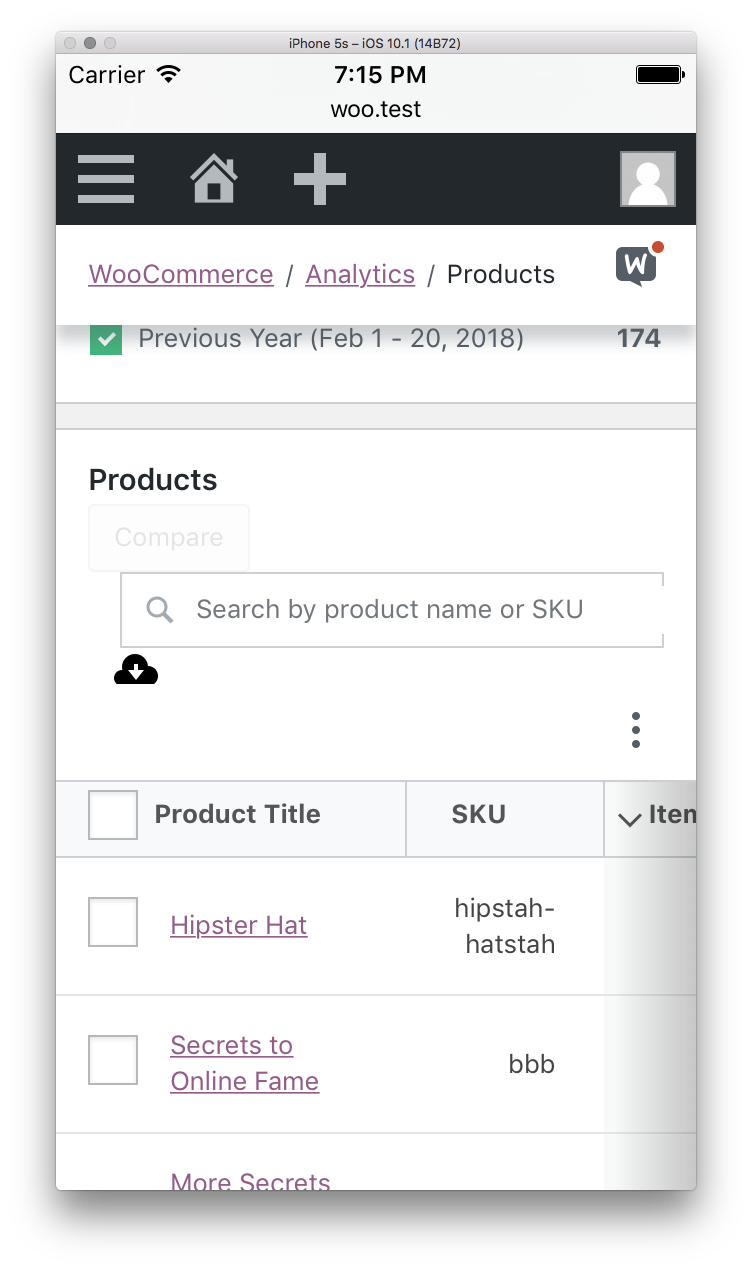Open the WordPress admin hamburger menu
752x1270 pixels.
(x=105, y=179)
